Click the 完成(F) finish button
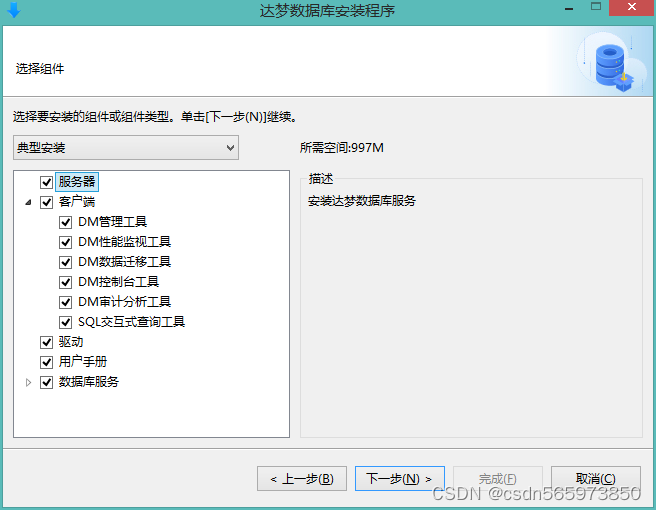The height and width of the screenshot is (510, 656). (498, 479)
